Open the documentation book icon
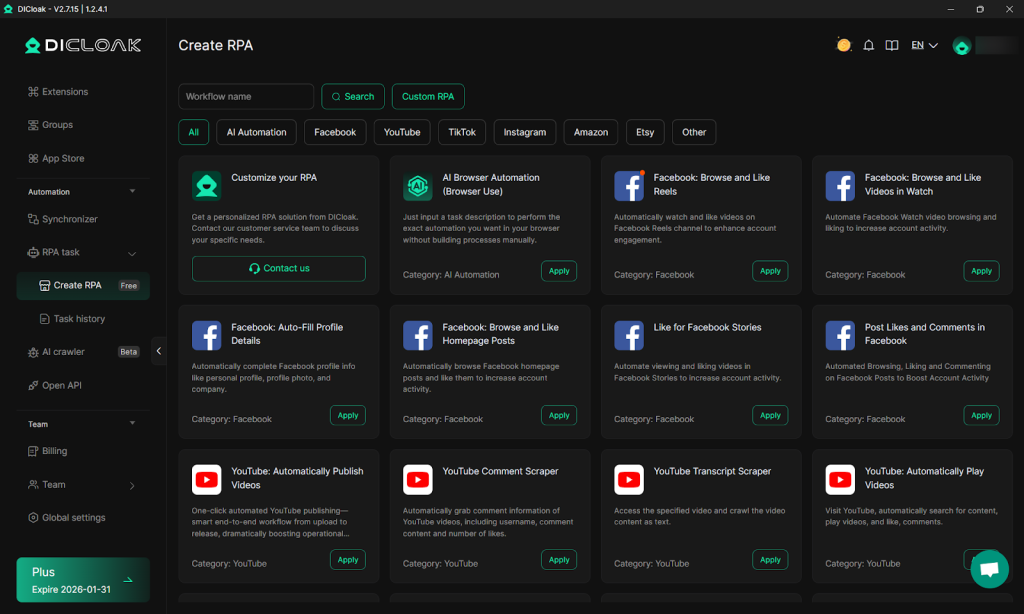Image resolution: width=1024 pixels, height=614 pixels. coord(891,45)
